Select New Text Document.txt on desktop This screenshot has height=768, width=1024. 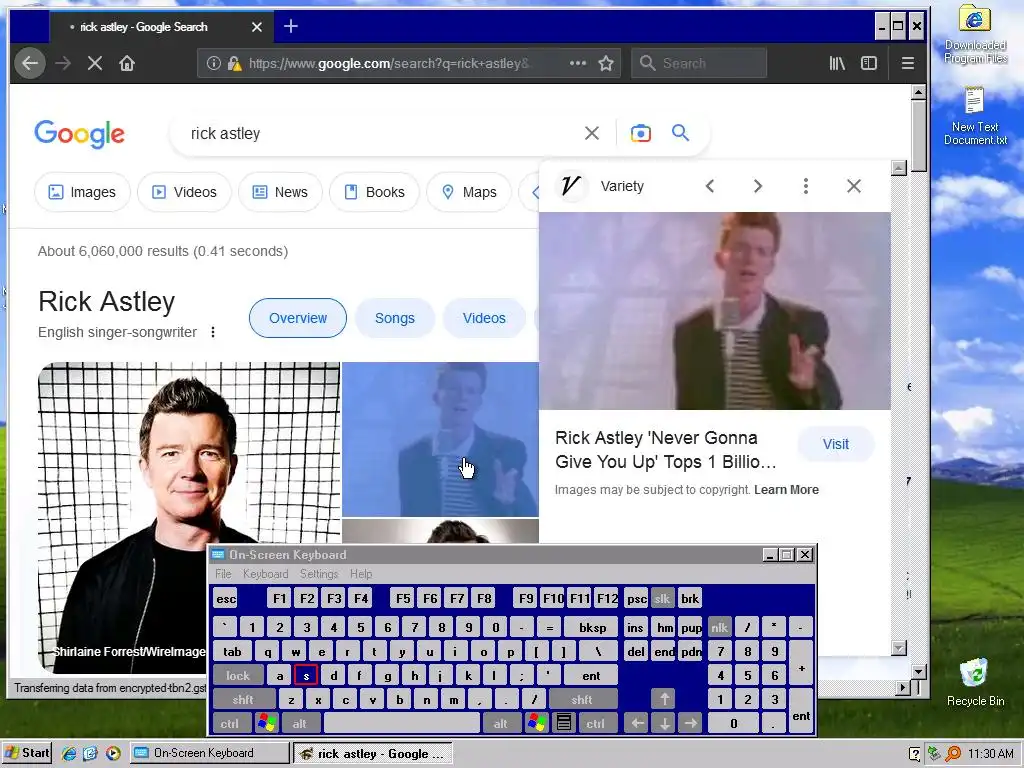point(975,116)
